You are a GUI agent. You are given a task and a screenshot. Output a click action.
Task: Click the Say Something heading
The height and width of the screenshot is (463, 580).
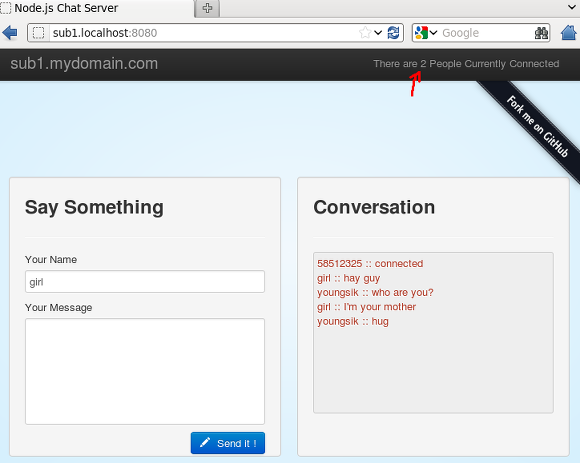coord(94,207)
